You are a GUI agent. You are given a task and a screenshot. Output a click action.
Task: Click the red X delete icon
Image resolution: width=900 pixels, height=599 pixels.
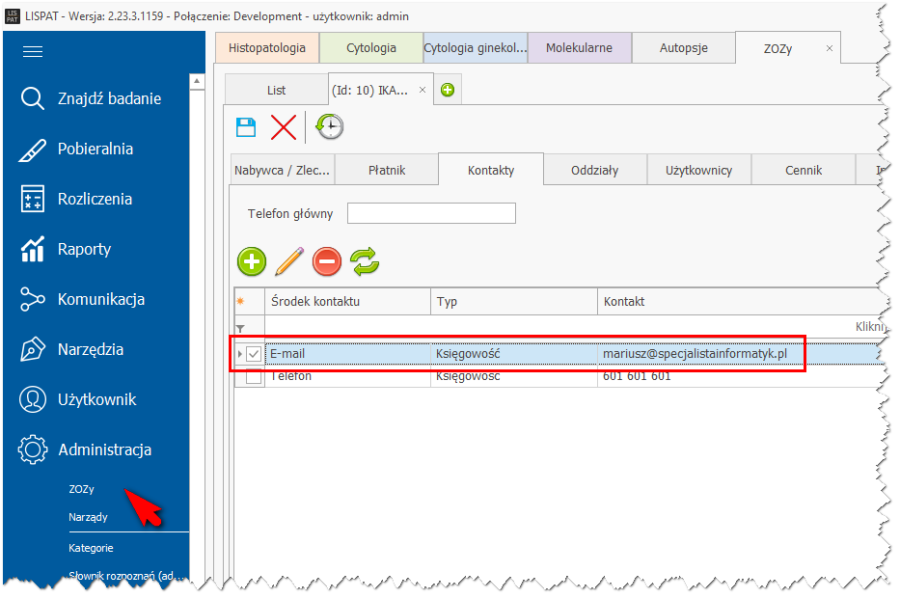(284, 127)
